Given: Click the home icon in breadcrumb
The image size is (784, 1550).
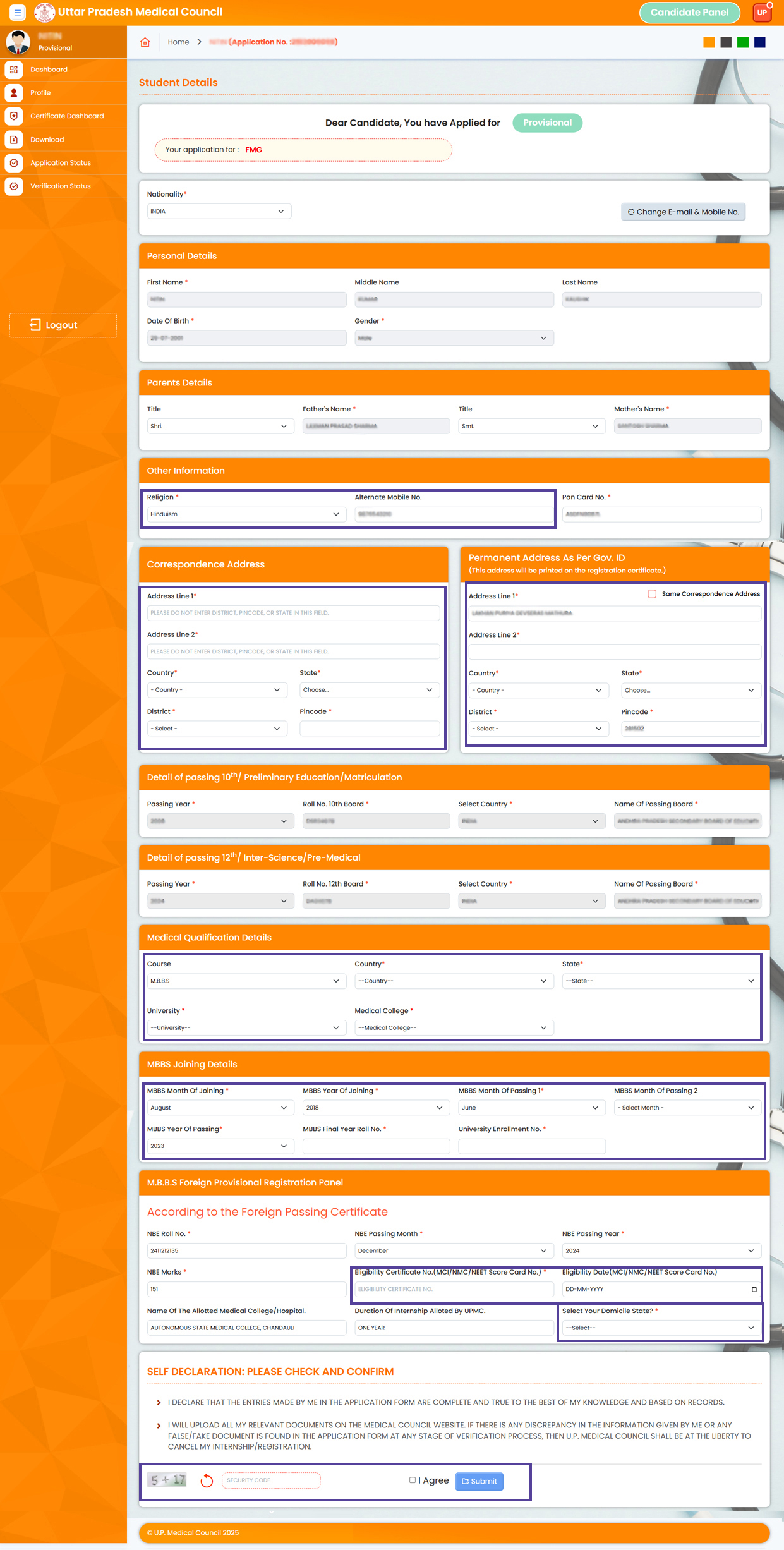Looking at the screenshot, I should click(x=145, y=42).
